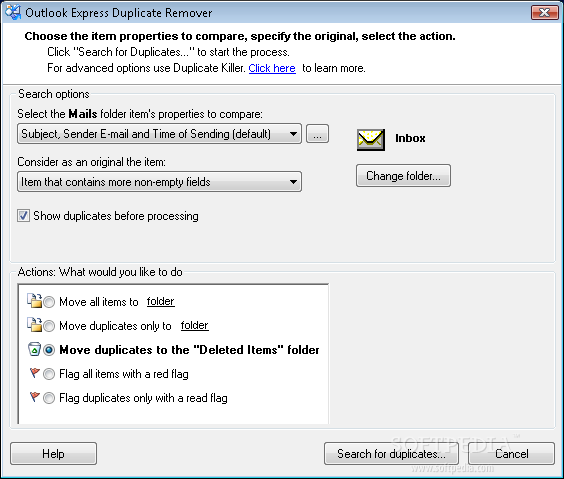The image size is (564, 479).
Task: Click the Outlook Express Duplicate Remover title icon
Action: [x=13, y=12]
